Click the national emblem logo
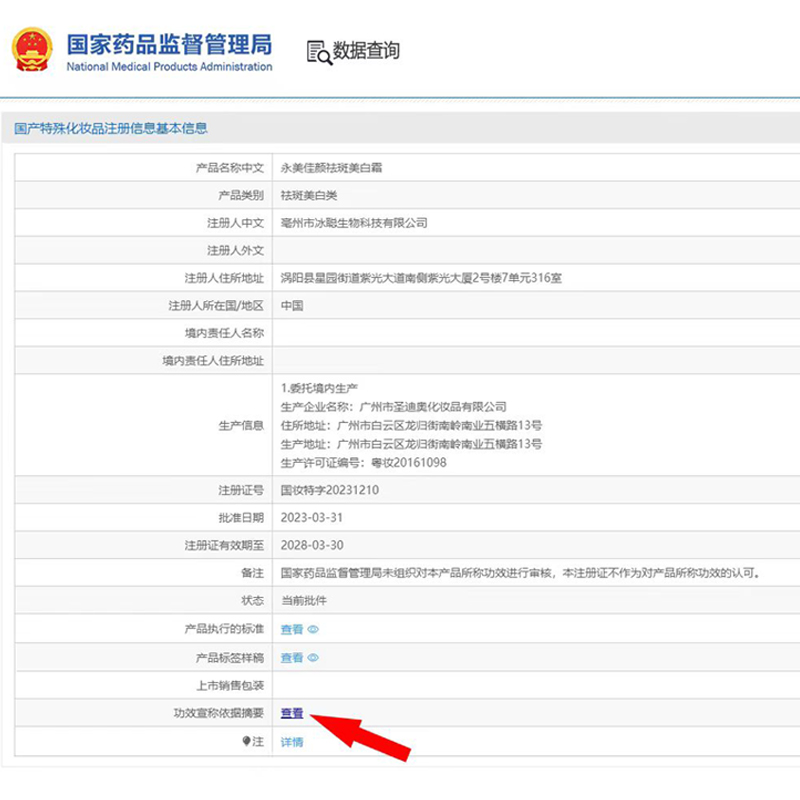 [x=32, y=49]
